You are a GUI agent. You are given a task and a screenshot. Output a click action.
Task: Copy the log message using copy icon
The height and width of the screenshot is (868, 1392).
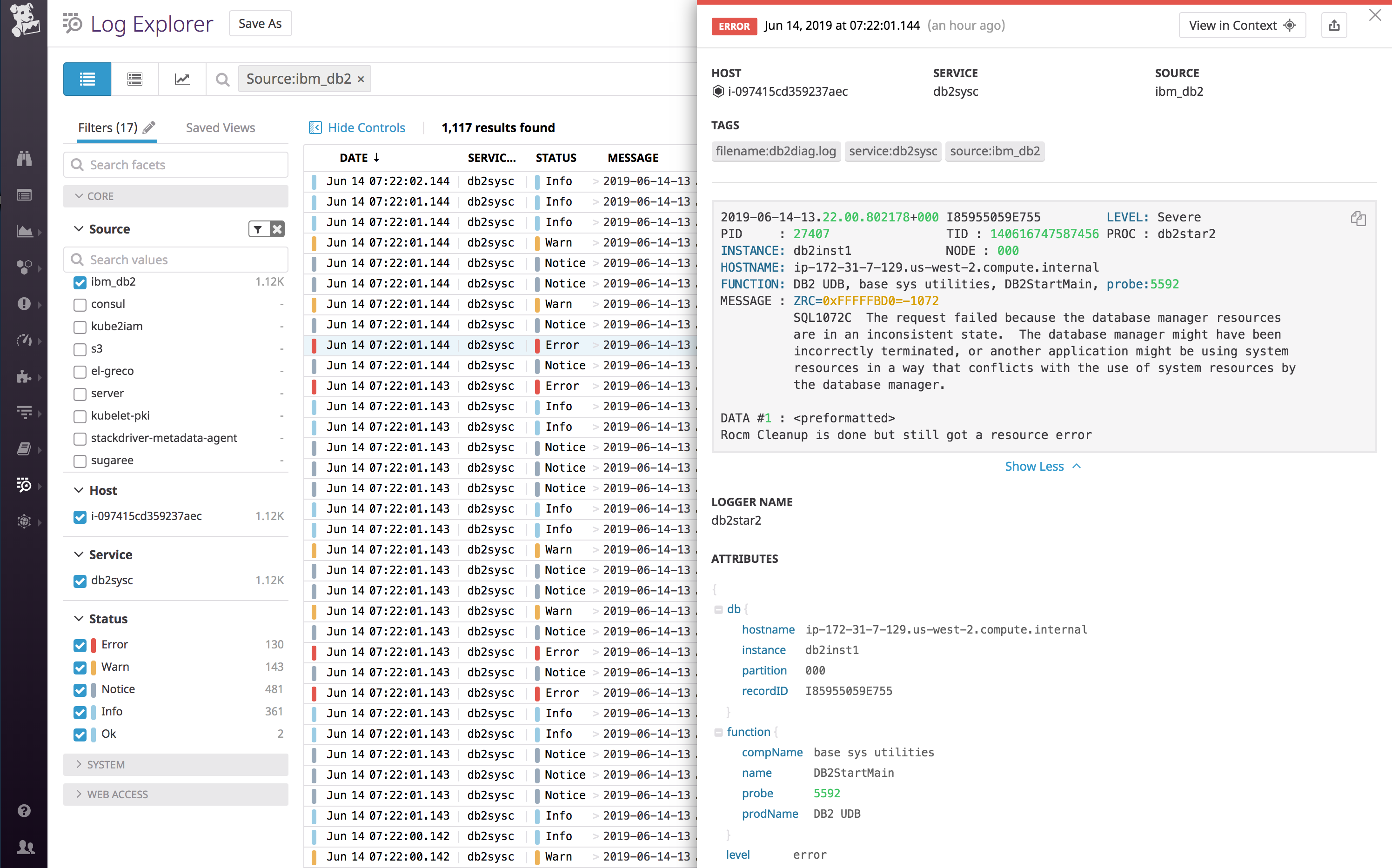tap(1358, 219)
